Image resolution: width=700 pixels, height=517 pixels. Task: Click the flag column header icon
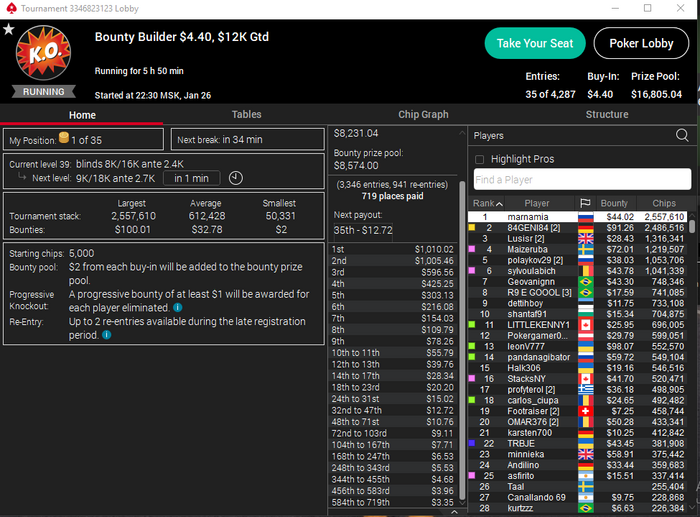585,203
